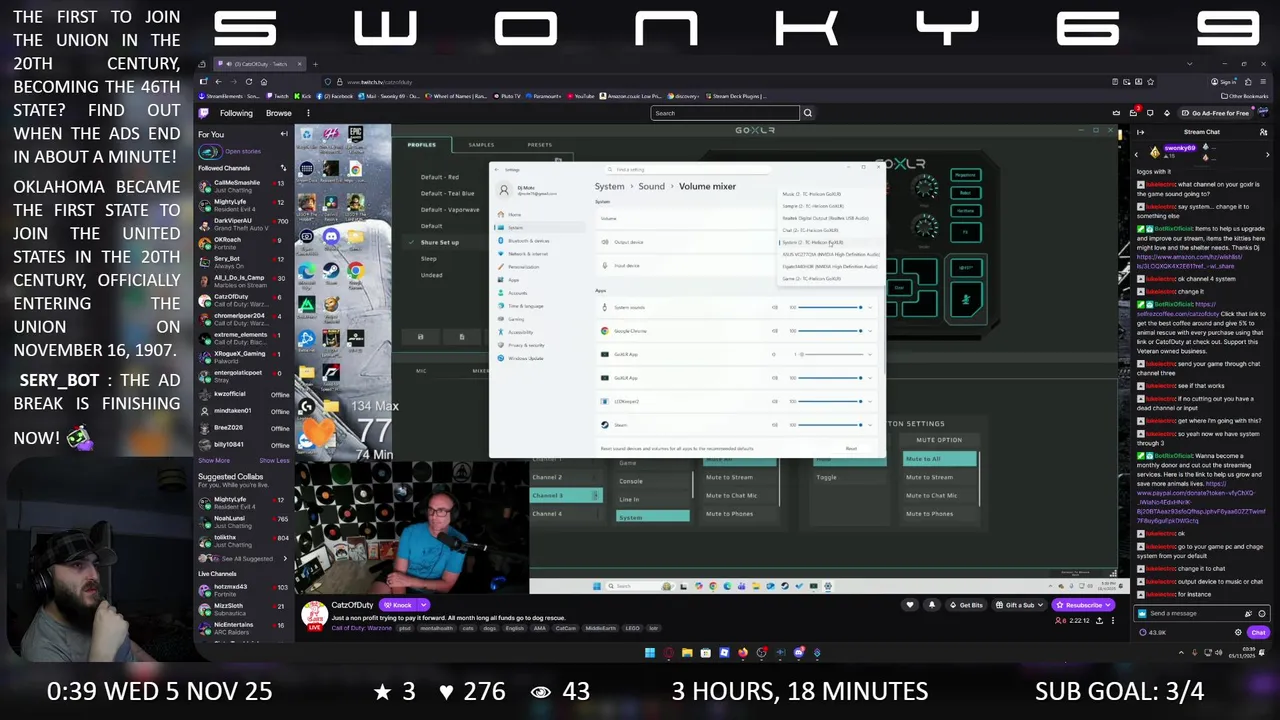Select the Mute to All option

coord(939,459)
